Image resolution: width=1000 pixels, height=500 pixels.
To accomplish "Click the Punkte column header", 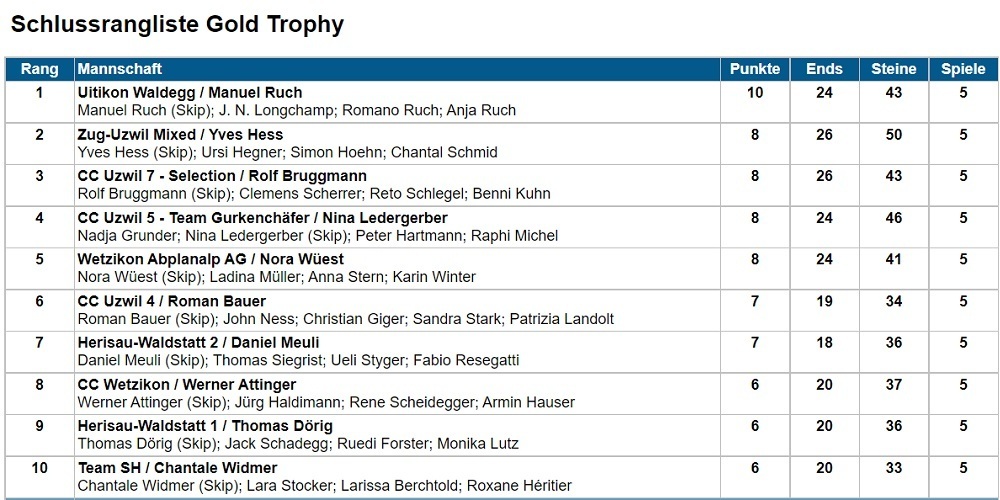I will tap(755, 69).
